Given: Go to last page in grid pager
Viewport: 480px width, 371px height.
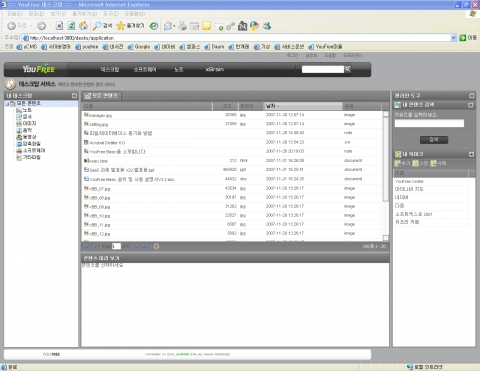Looking at the screenshot, I should click(x=145, y=246).
